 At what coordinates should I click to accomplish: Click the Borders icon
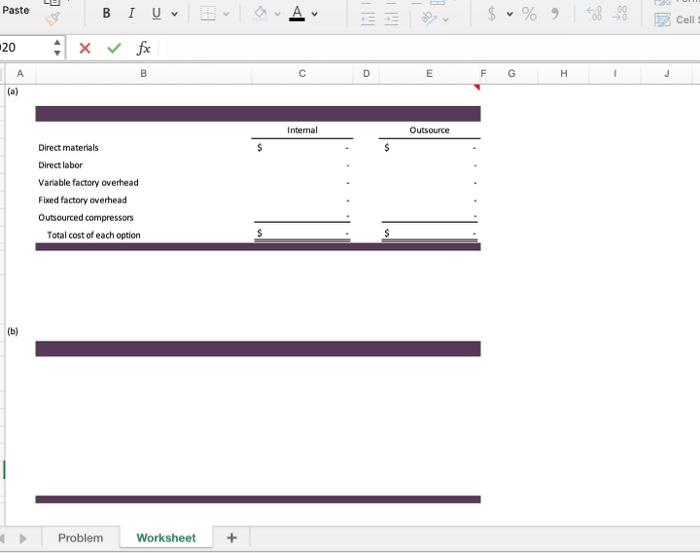point(208,14)
